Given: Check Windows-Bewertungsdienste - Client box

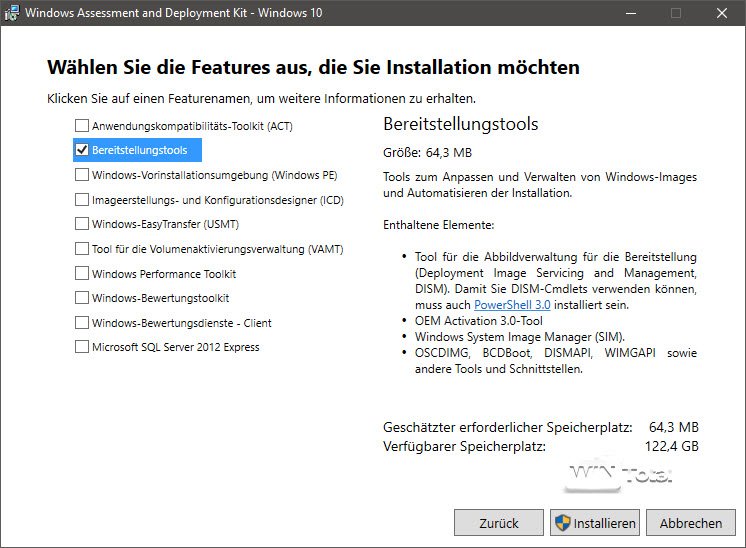Looking at the screenshot, I should coord(81,323).
